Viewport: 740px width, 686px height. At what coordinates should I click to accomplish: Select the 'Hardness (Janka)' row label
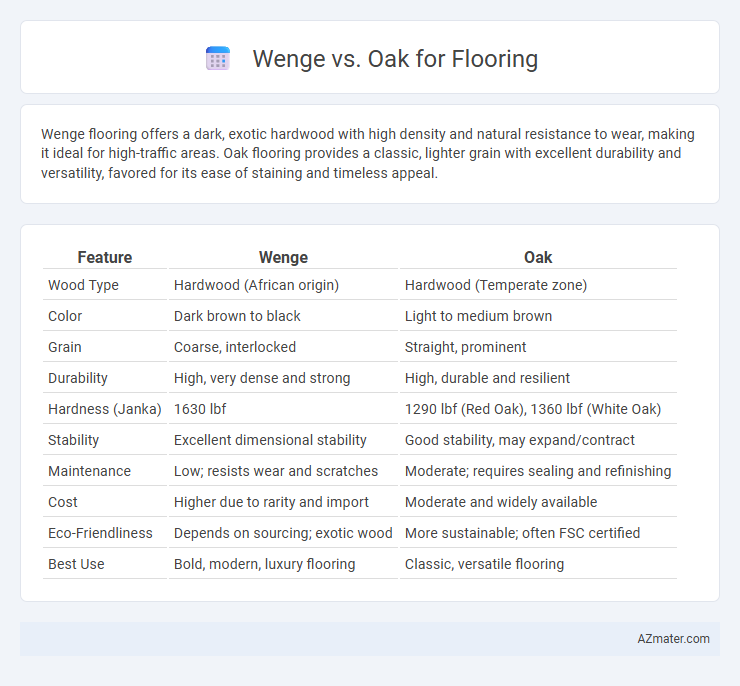click(105, 409)
